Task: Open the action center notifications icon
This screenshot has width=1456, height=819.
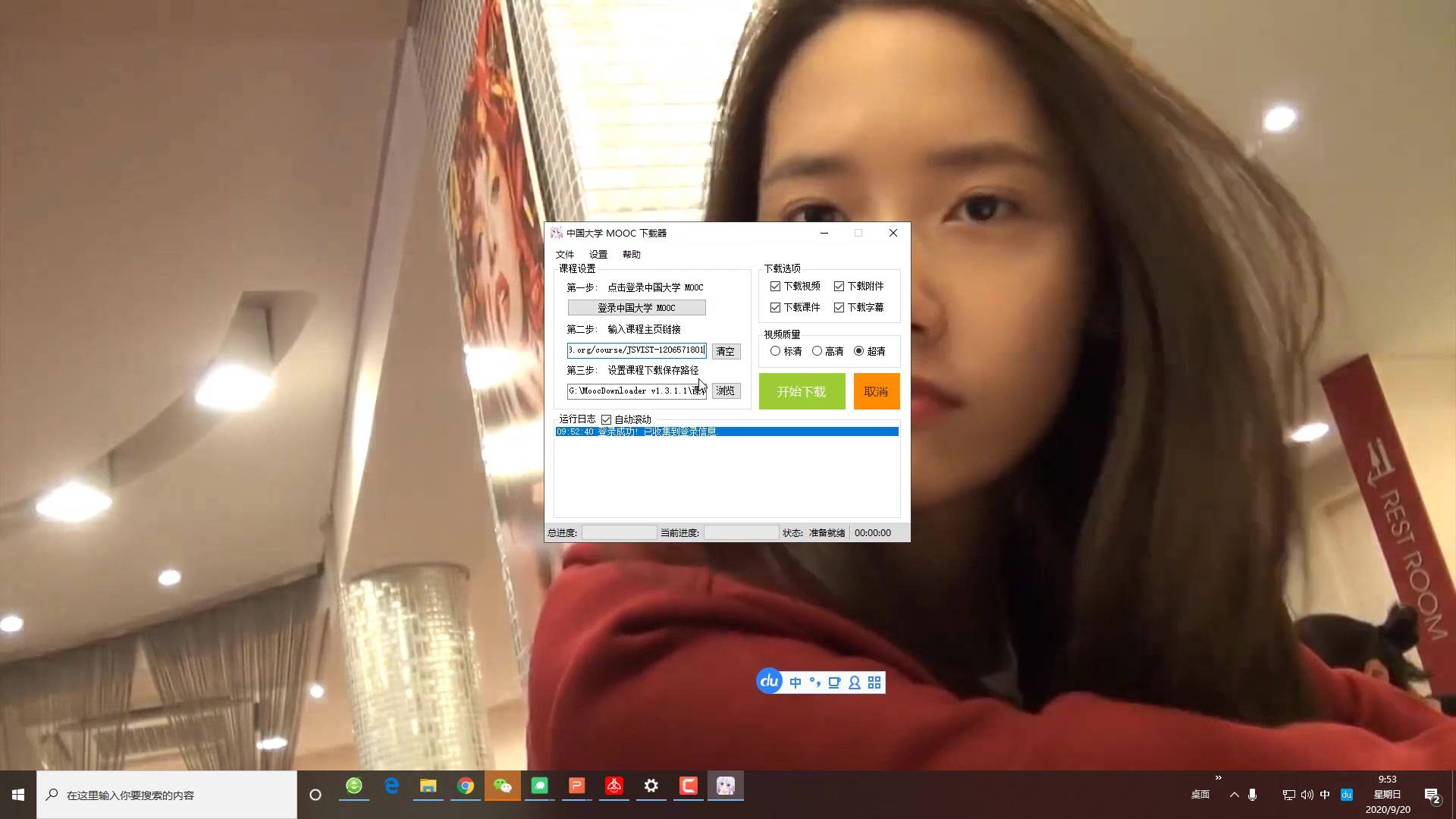Action: pos(1432,795)
